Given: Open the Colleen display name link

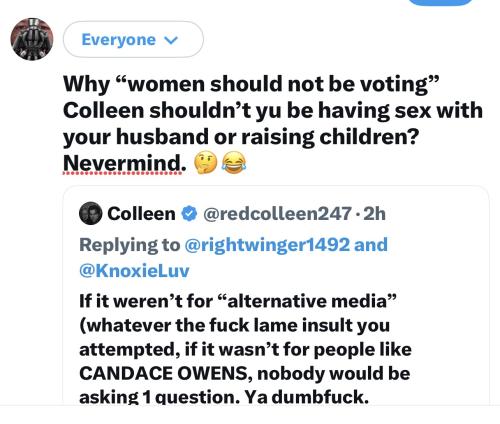Looking at the screenshot, I should pos(141,214).
